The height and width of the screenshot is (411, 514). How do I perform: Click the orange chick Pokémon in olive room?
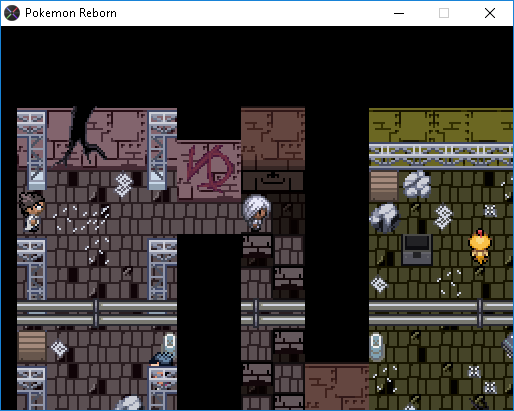[480, 246]
